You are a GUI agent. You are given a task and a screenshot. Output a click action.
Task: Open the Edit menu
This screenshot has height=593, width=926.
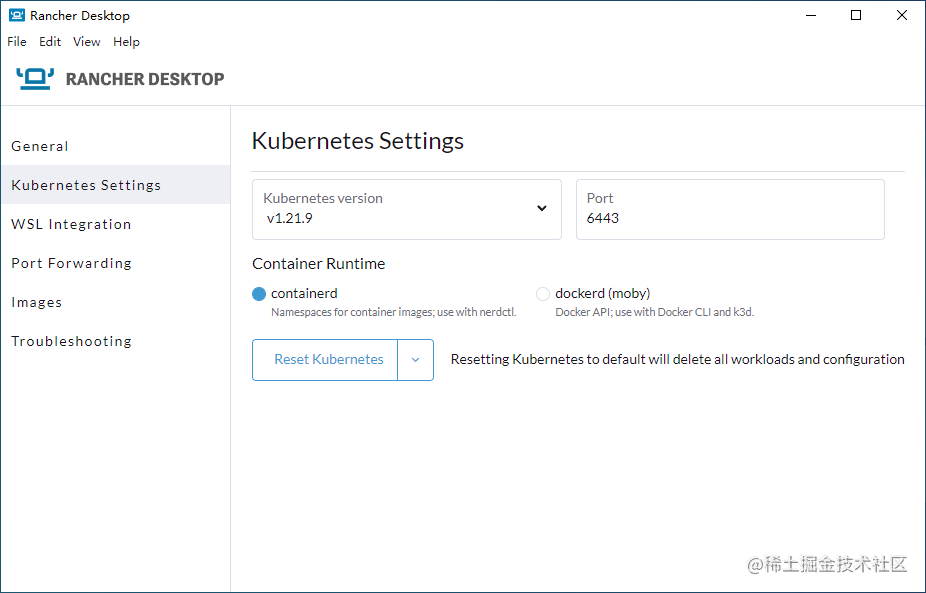(x=50, y=41)
